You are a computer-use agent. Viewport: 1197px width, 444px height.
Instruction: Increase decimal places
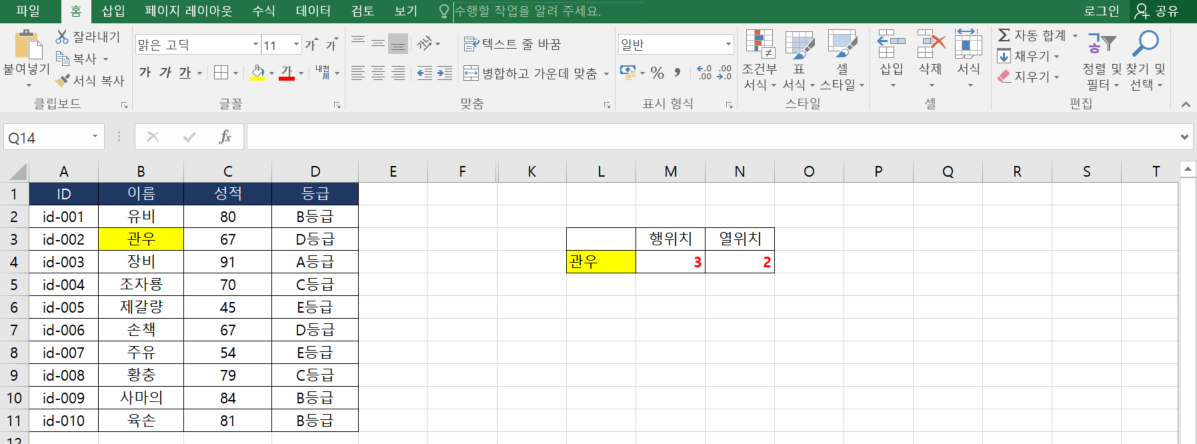tap(705, 73)
